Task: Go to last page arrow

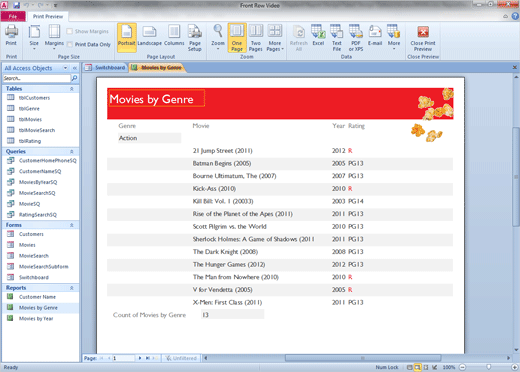Action: (x=148, y=358)
